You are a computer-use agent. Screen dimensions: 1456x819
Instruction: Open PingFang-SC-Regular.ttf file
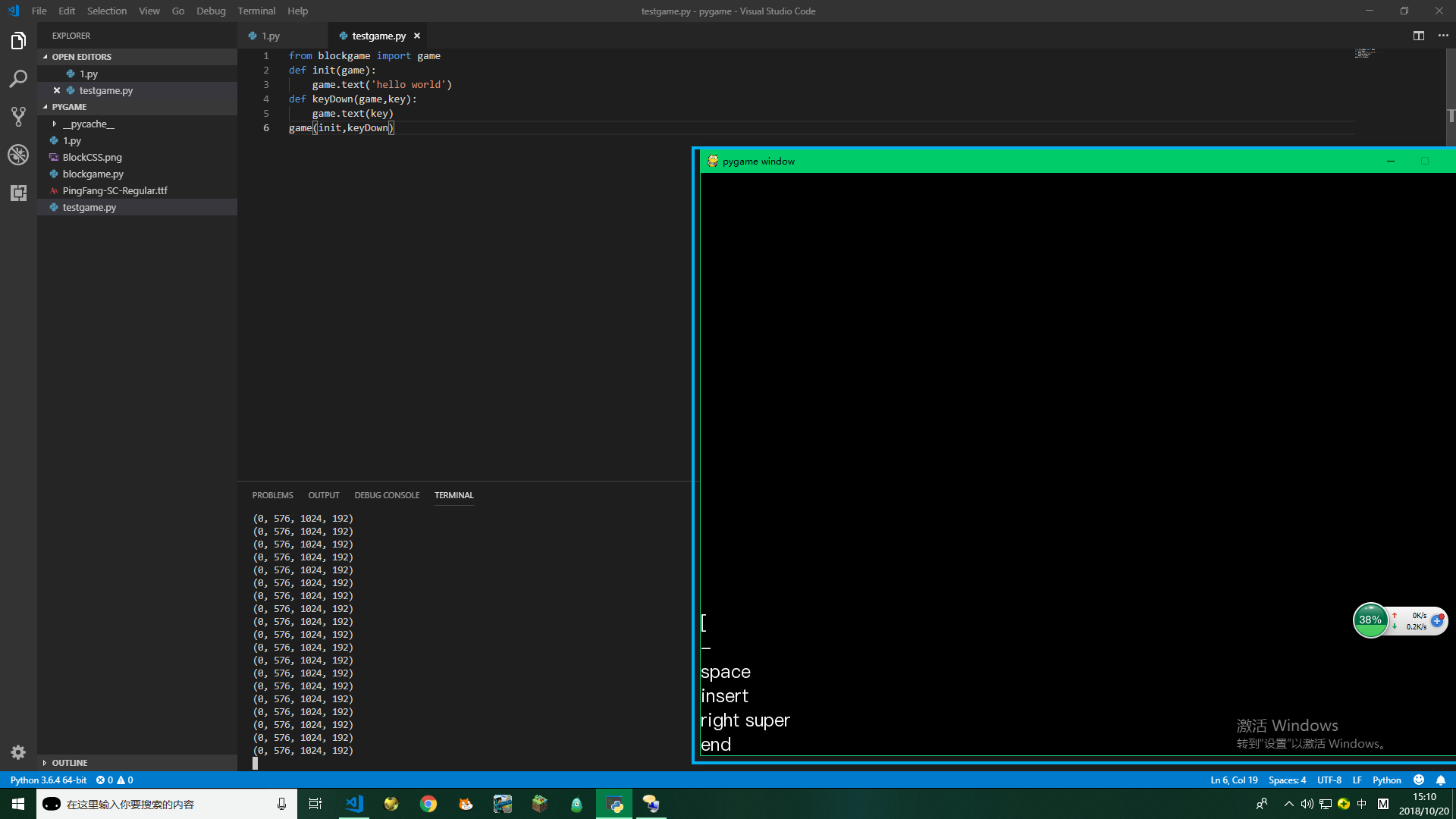pos(137,190)
